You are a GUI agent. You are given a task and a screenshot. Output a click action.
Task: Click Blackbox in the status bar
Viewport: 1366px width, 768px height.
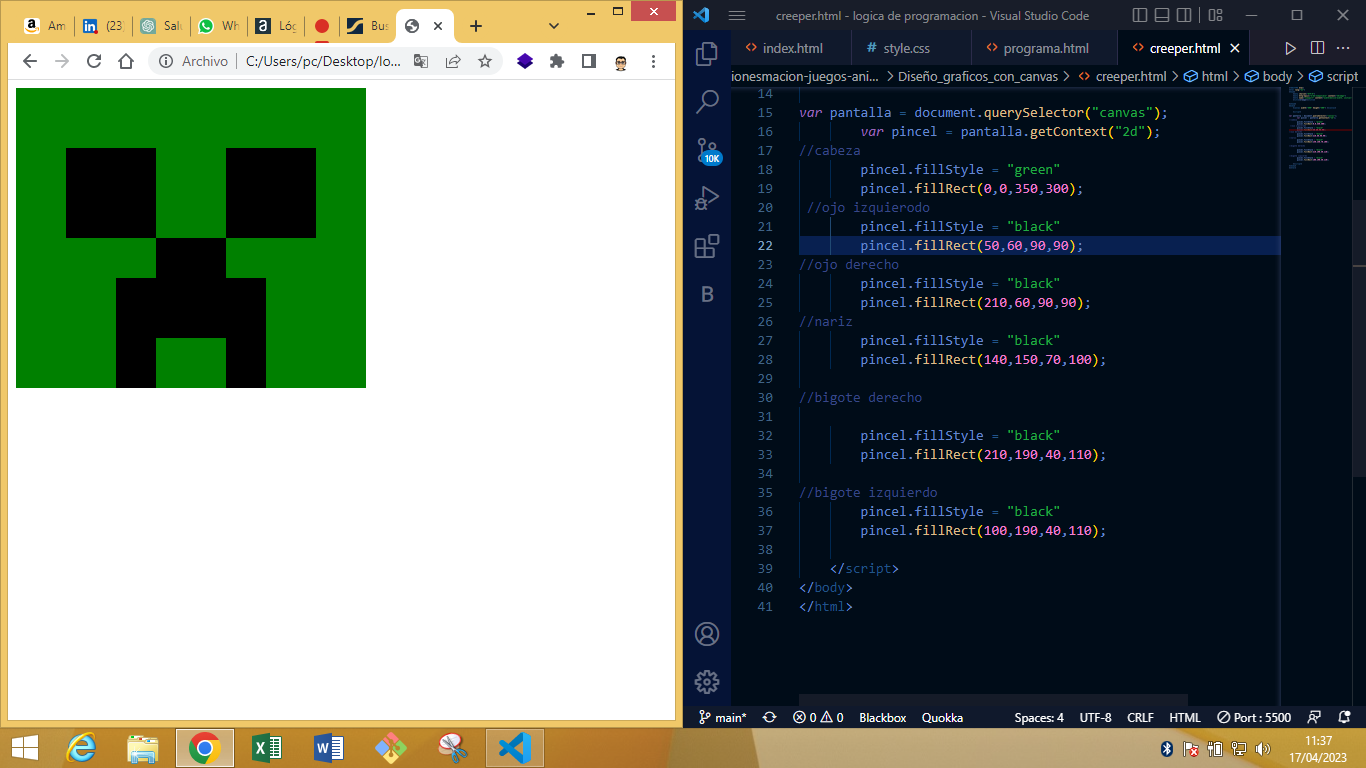882,717
